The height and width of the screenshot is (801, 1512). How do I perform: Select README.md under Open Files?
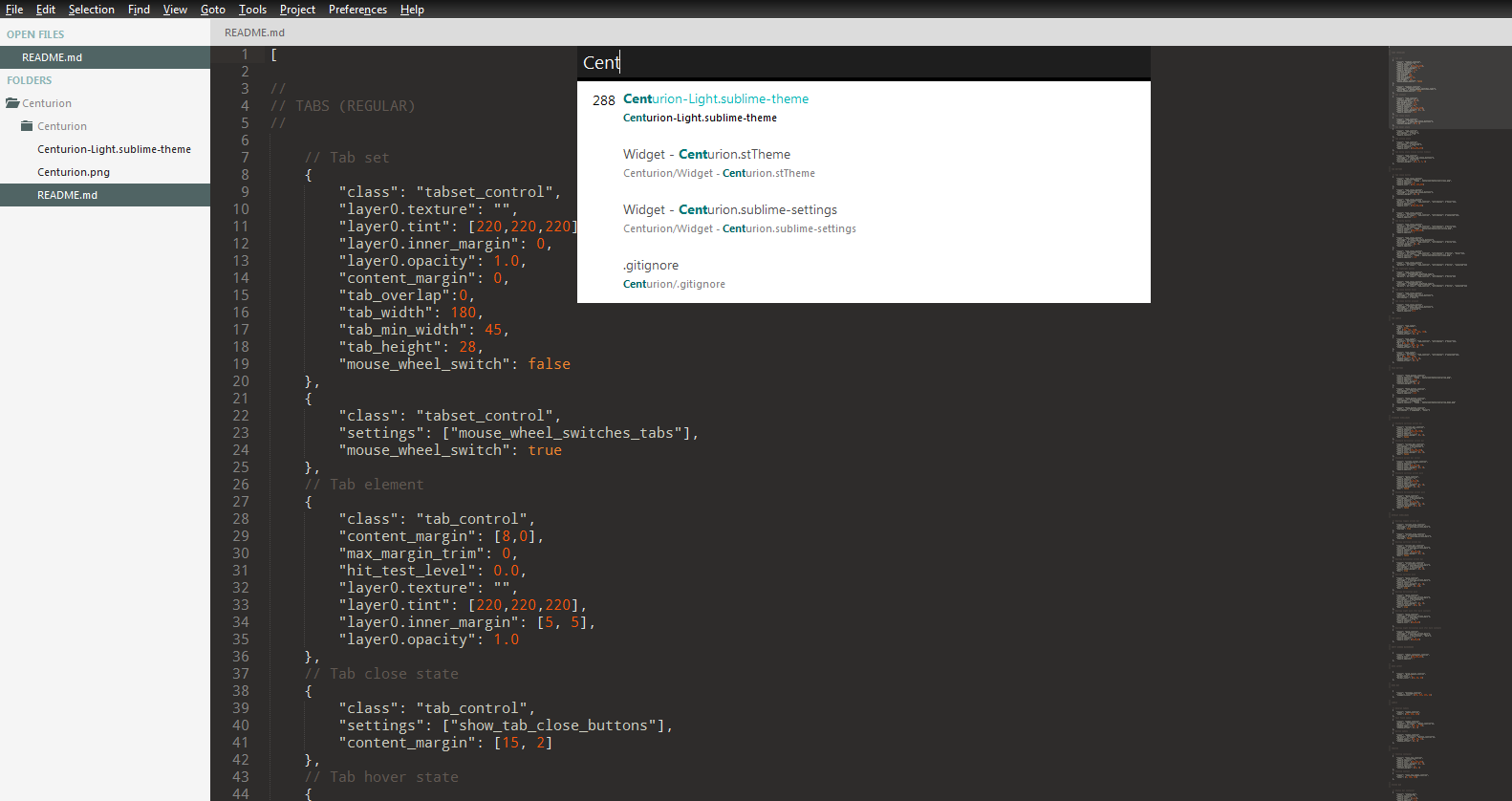click(105, 57)
